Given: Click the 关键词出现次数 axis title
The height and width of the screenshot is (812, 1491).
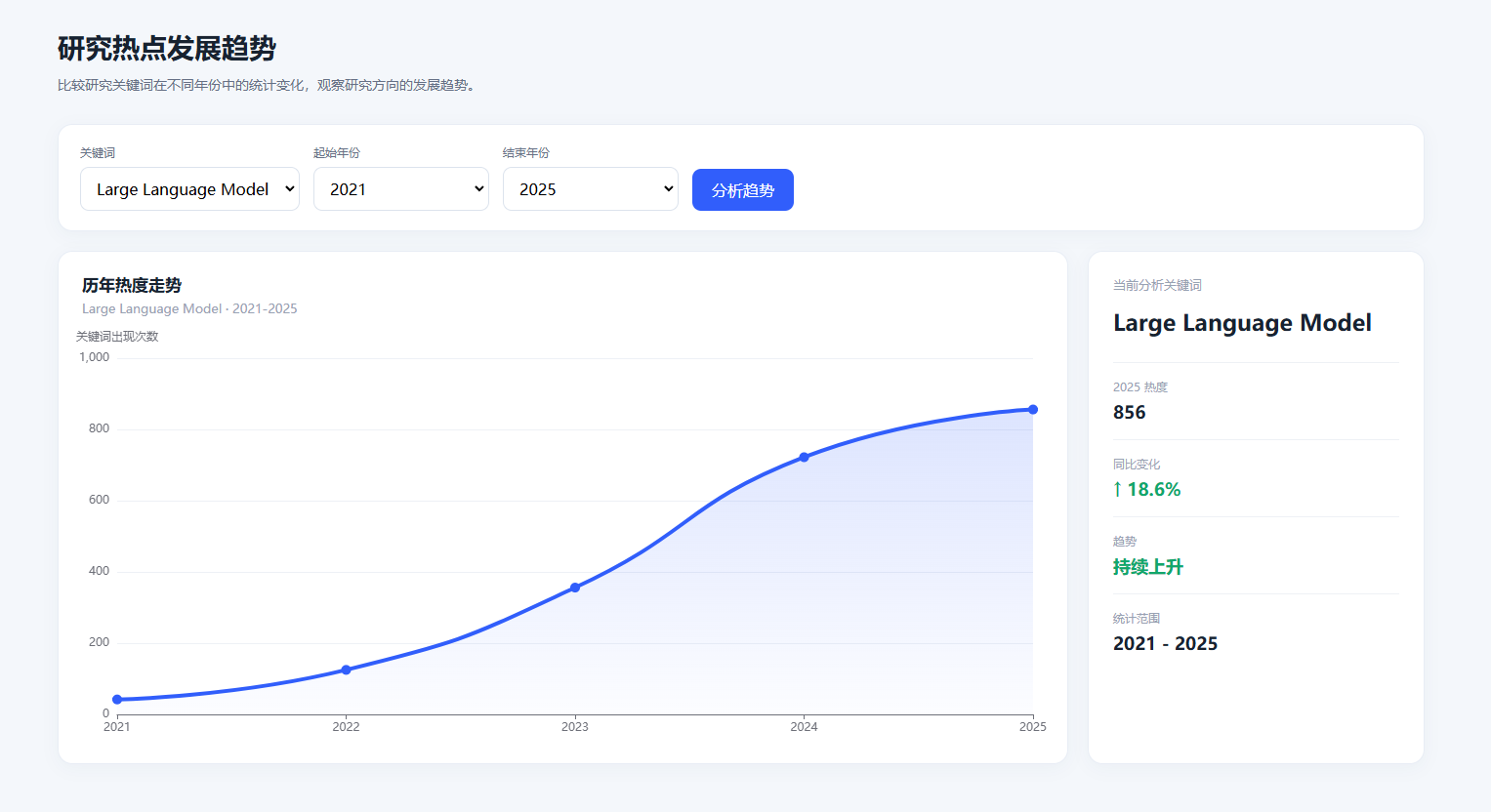Looking at the screenshot, I should click(117, 337).
